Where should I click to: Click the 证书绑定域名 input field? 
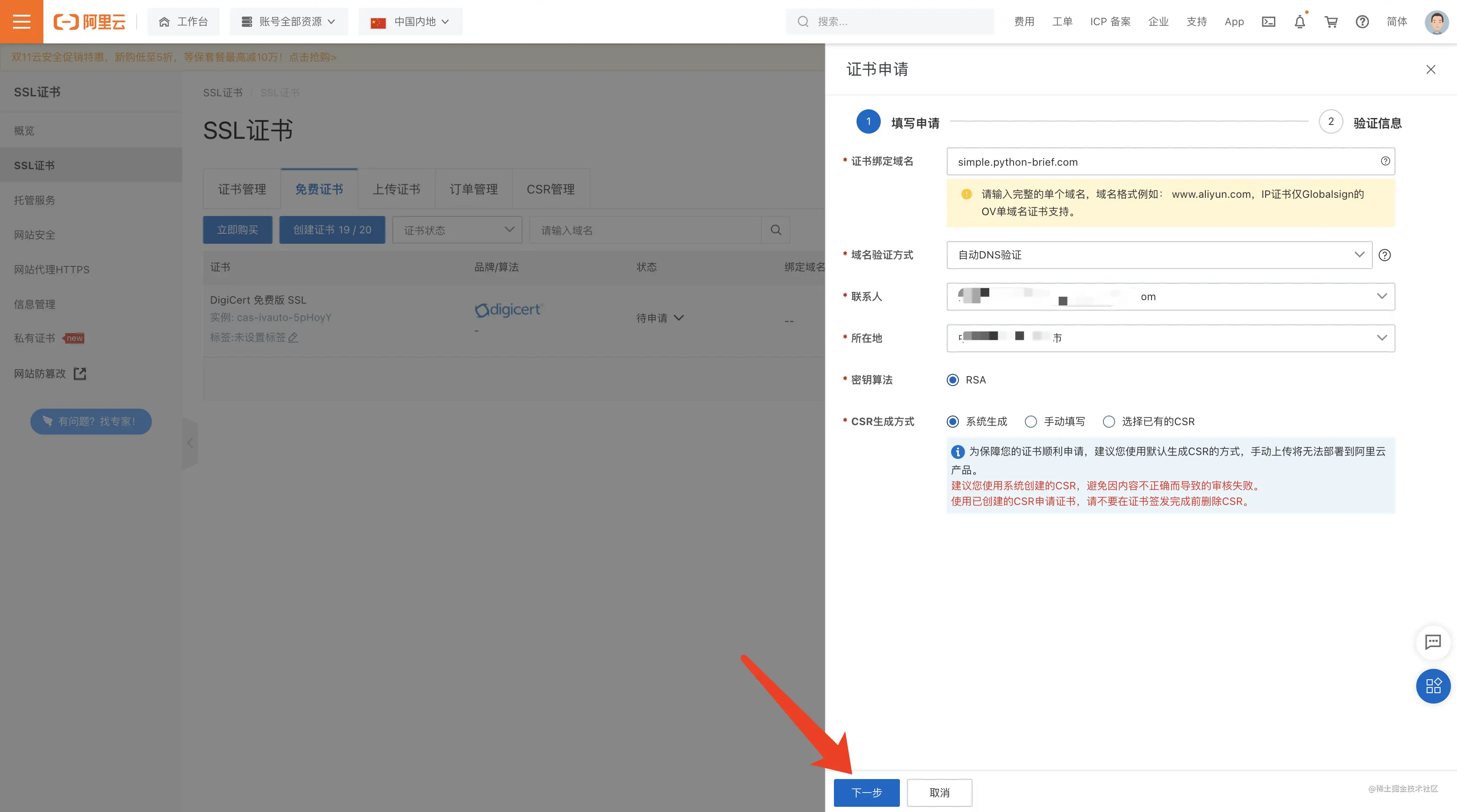pos(1170,162)
